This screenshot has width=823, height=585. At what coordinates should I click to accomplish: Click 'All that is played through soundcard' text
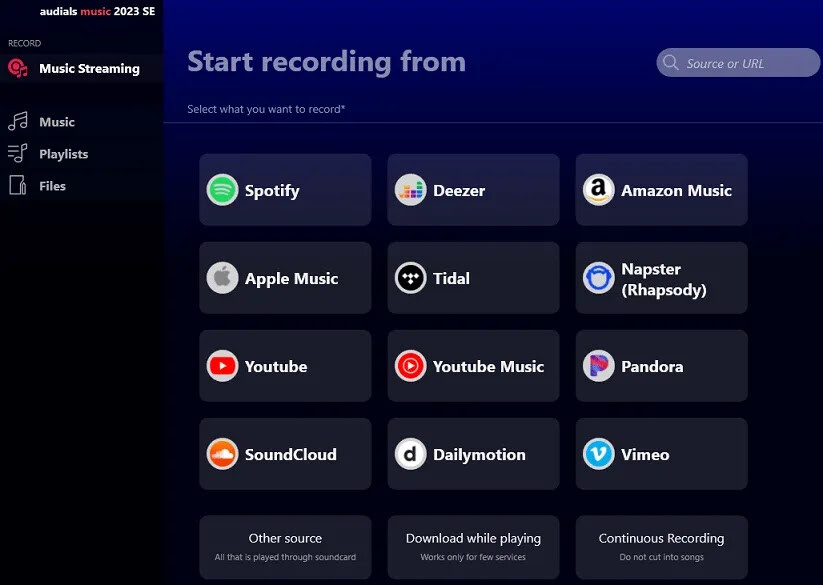coord(285,557)
